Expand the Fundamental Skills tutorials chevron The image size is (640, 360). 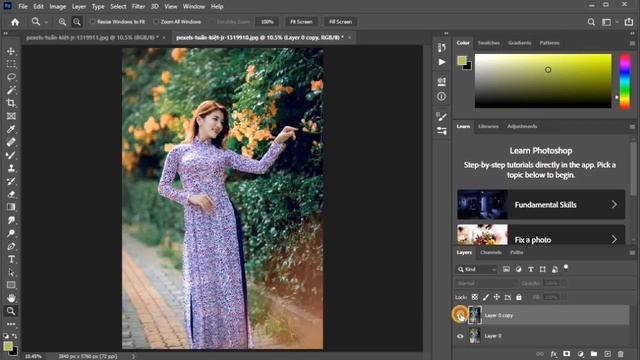click(x=614, y=204)
